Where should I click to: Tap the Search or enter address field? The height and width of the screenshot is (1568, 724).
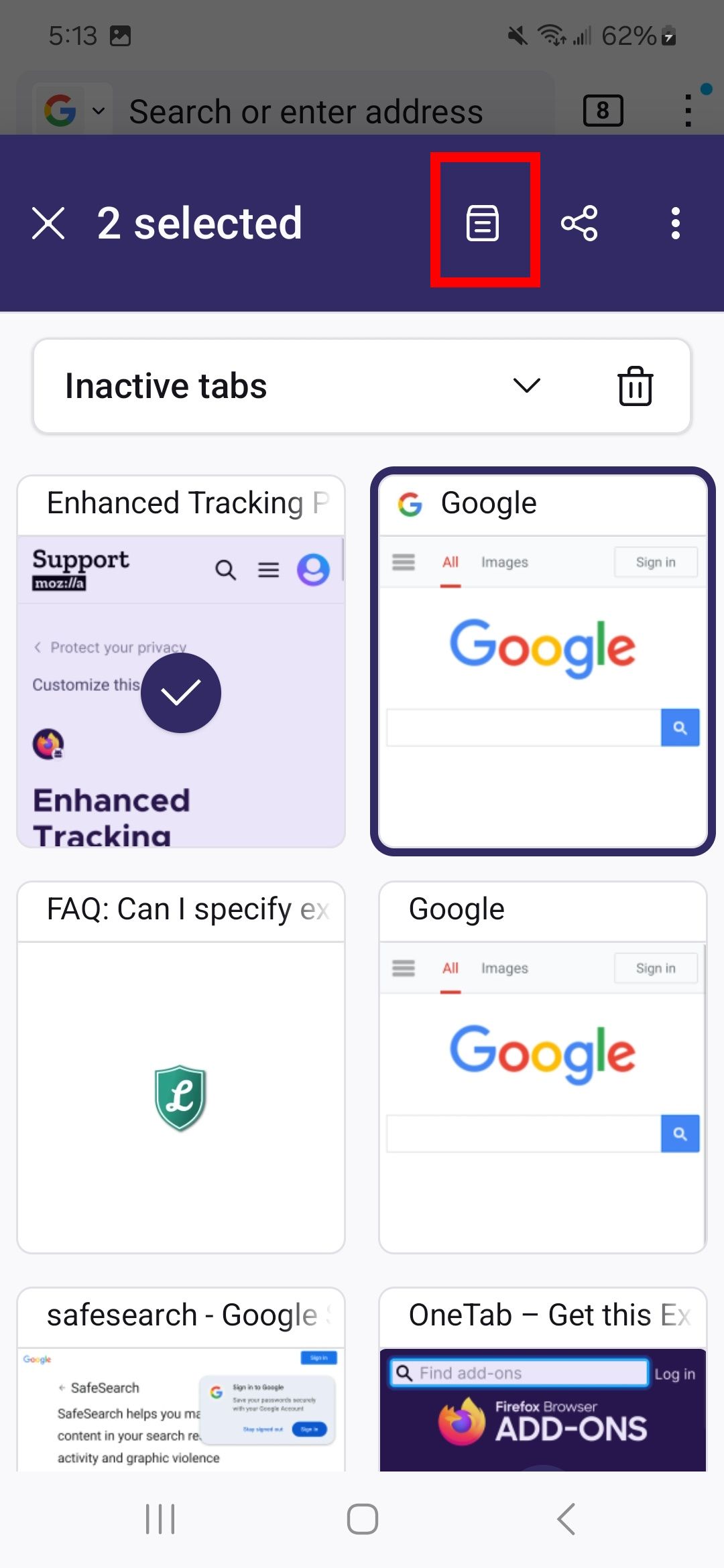pyautogui.click(x=306, y=112)
